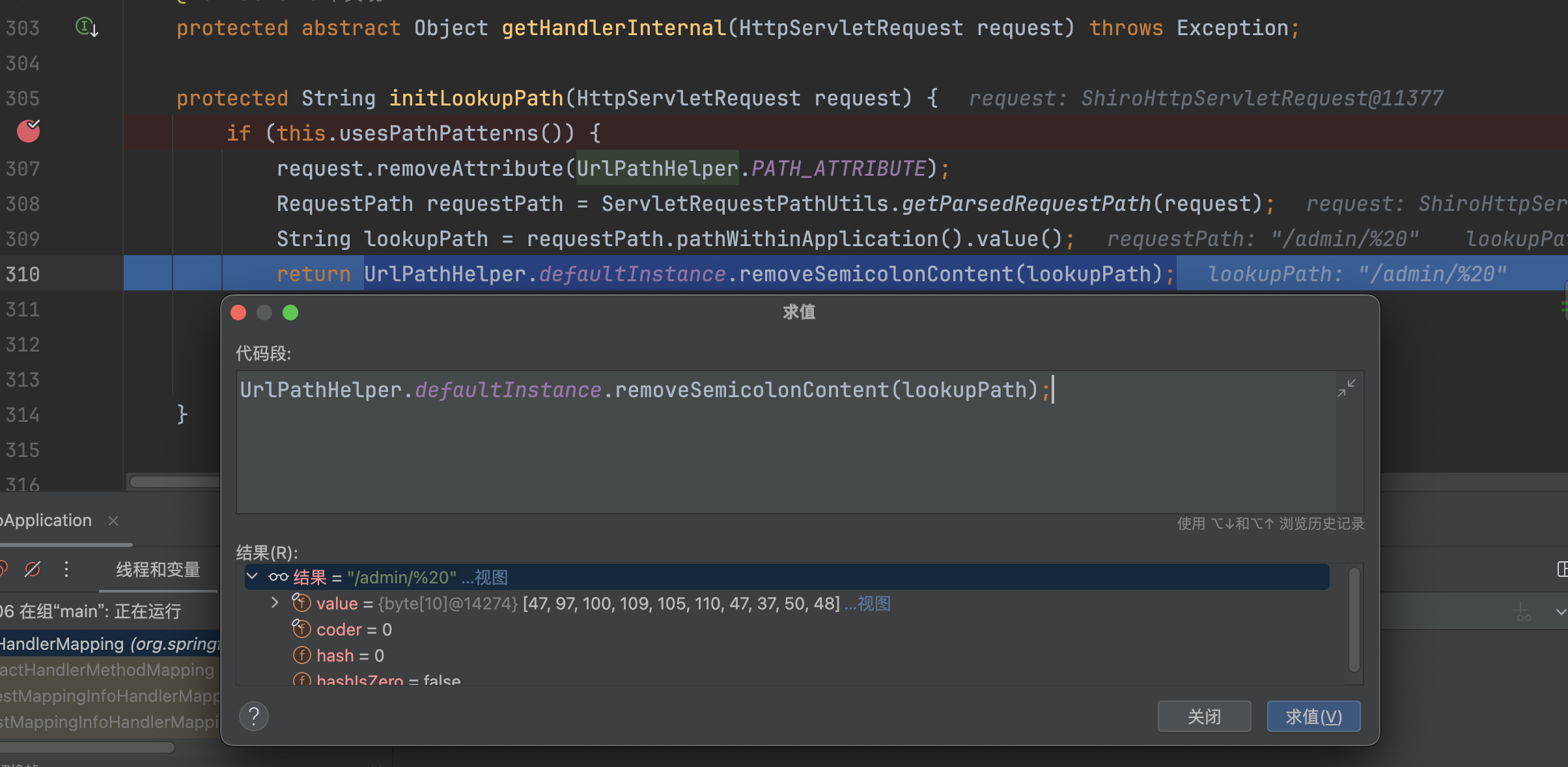Viewport: 1568px width, 767px height.
Task: Switch to the 线程和变量 tab
Action: [158, 569]
